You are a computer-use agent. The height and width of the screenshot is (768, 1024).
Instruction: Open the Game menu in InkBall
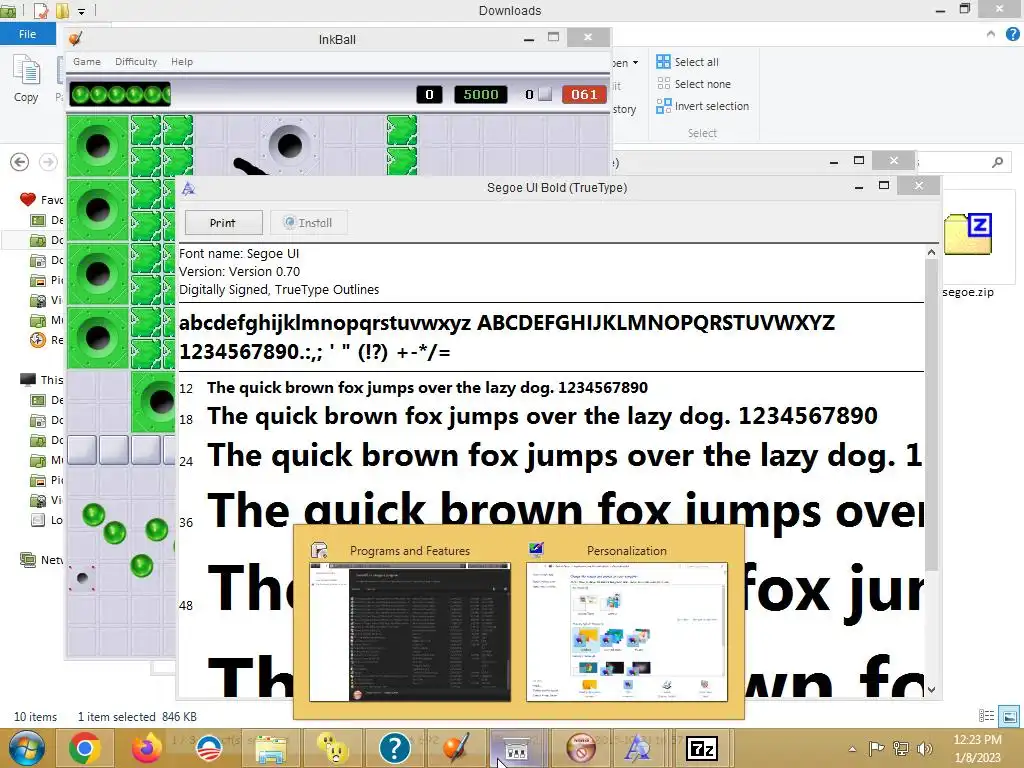pos(87,61)
